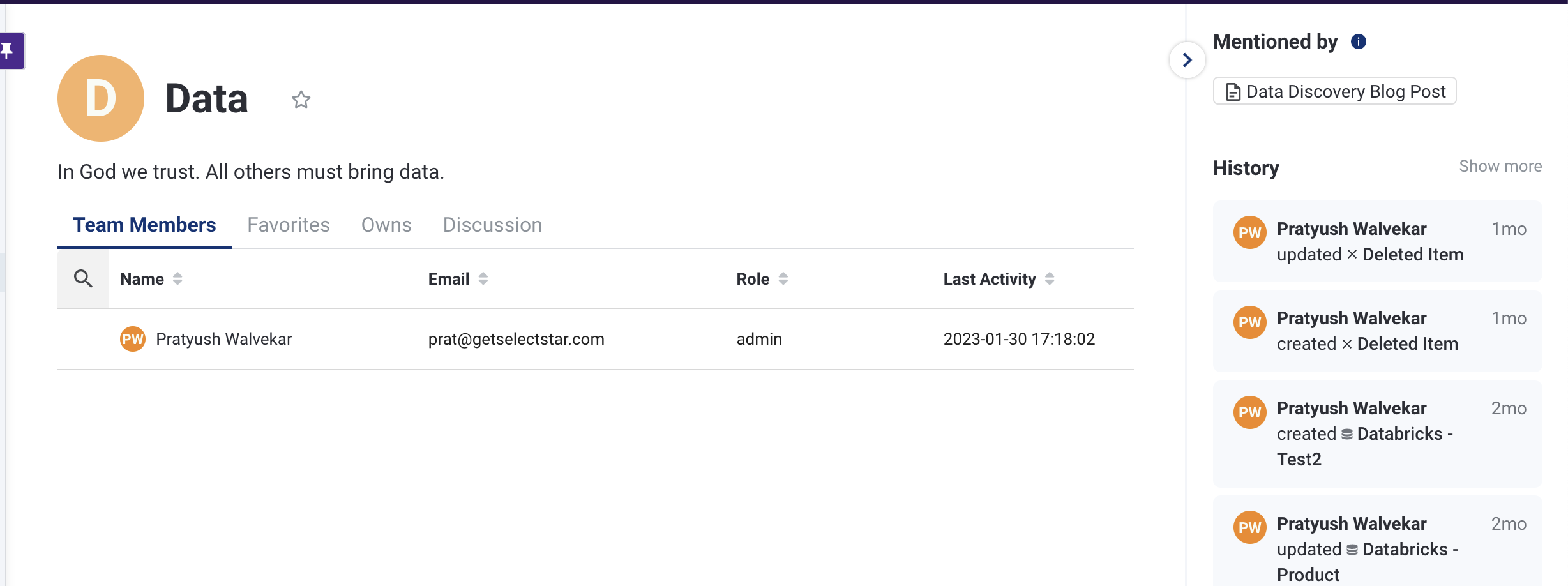Sort table by Role column arrows
This screenshot has height=586, width=1568.
click(783, 279)
